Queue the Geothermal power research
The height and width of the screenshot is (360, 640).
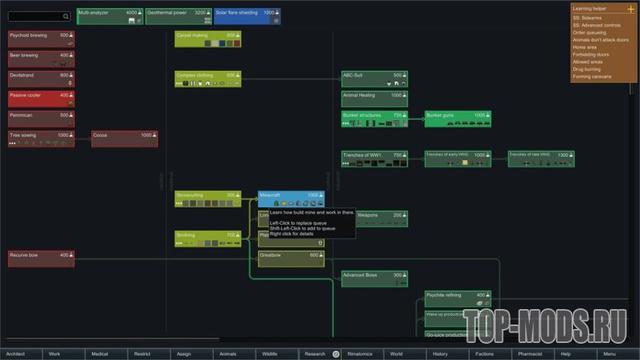point(178,16)
